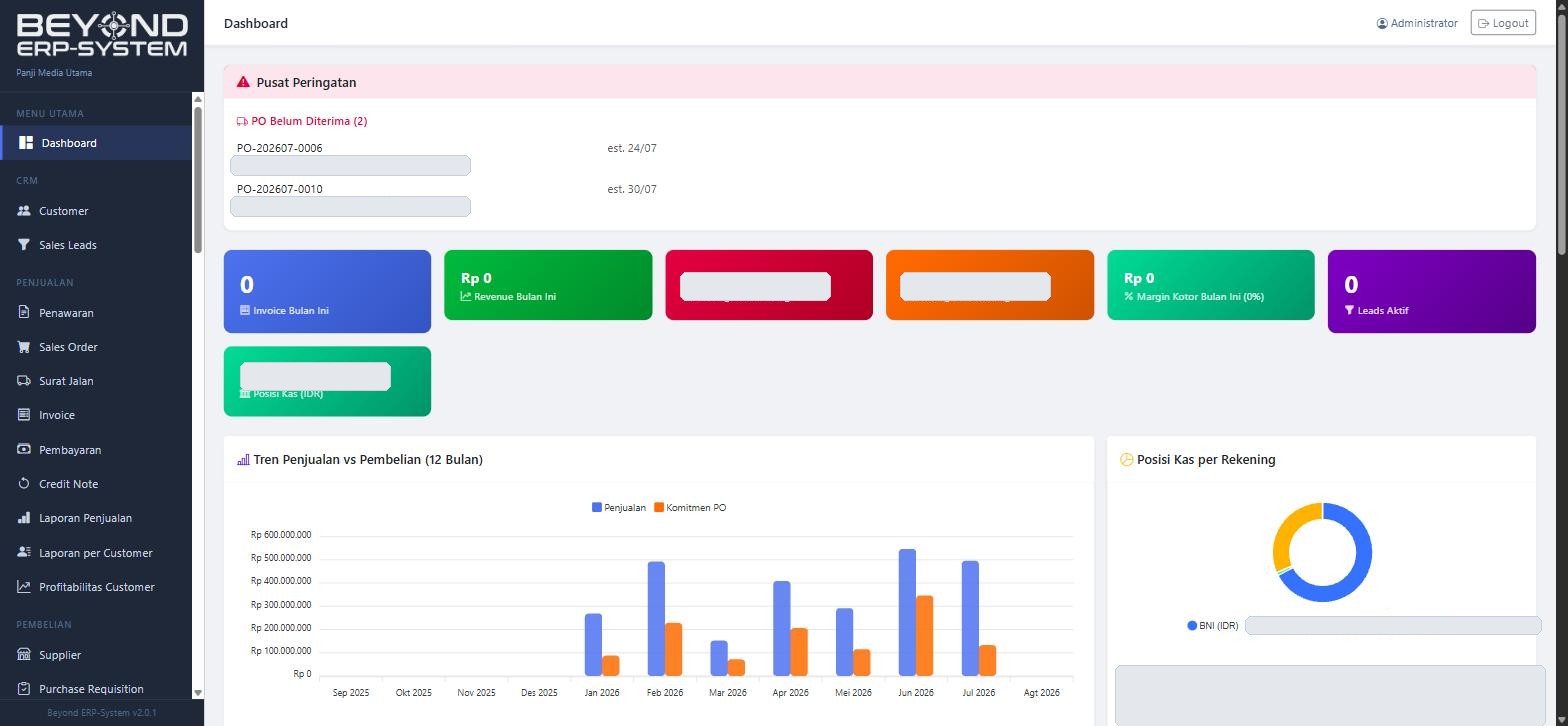Open purchase order PO-202607-0010
This screenshot has height=726, width=1568.
280,189
